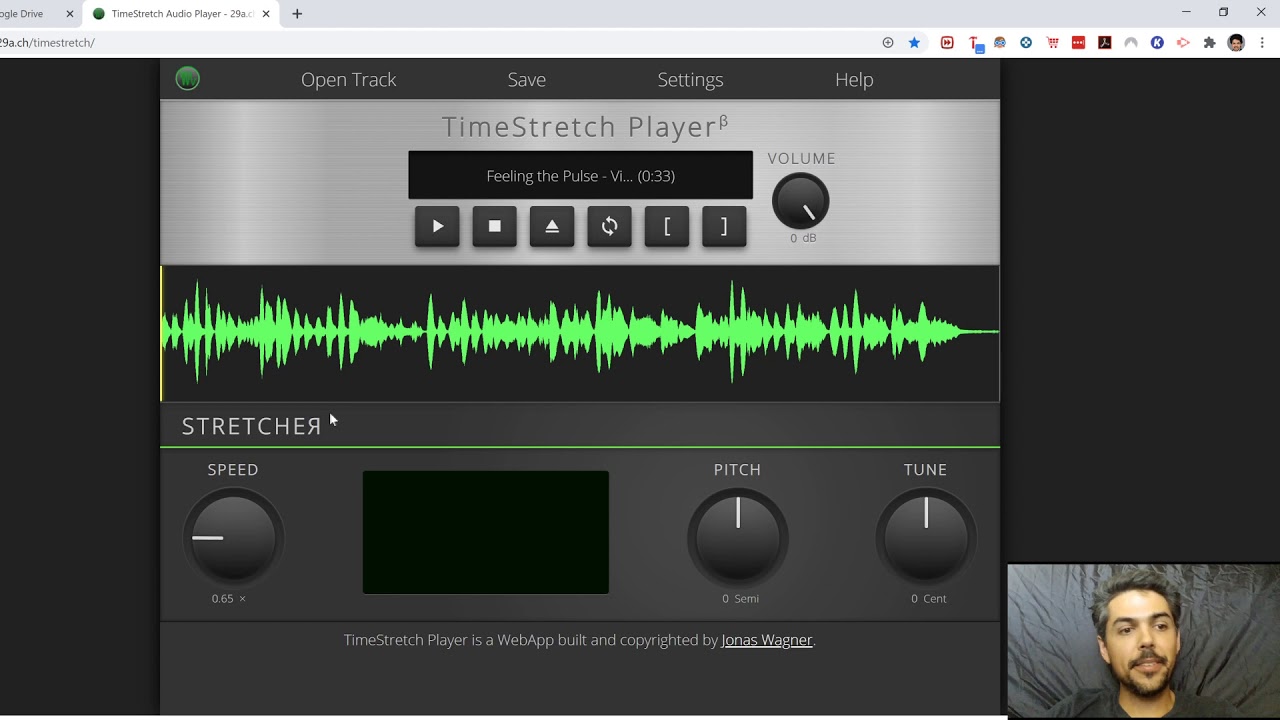Click the red T extension icon

pos(976,44)
